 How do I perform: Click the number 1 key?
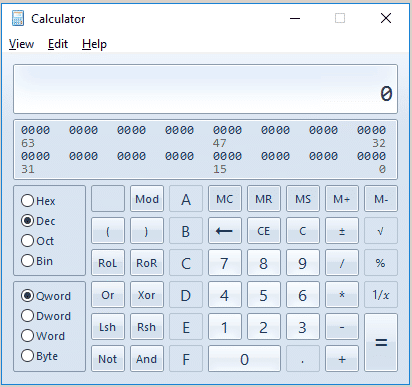tap(225, 327)
